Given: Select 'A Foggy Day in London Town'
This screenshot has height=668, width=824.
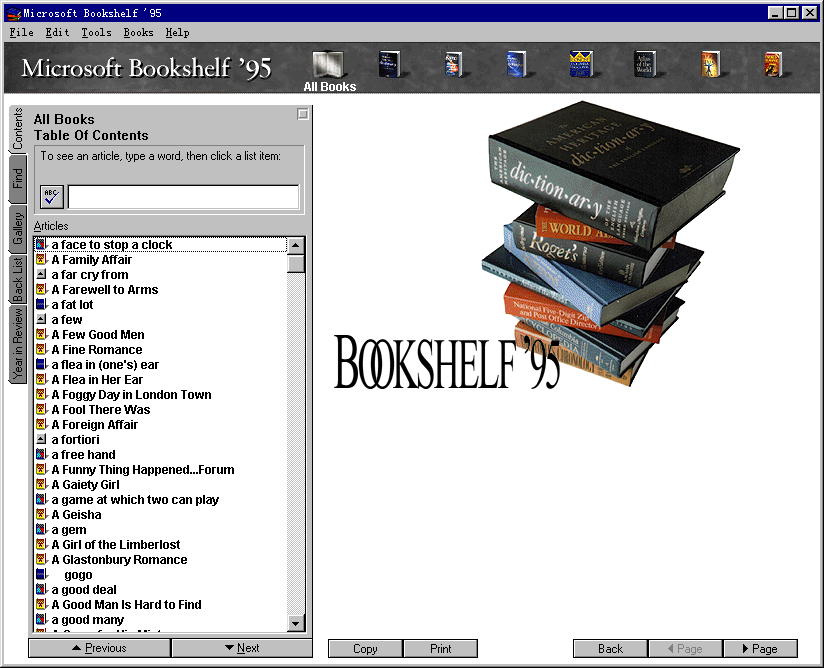Looking at the screenshot, I should click(131, 394).
